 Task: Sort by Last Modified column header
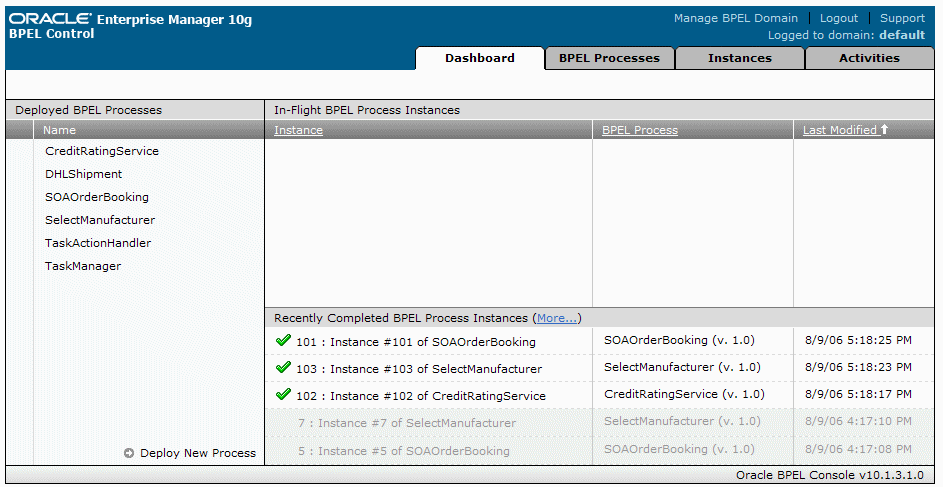[x=840, y=130]
